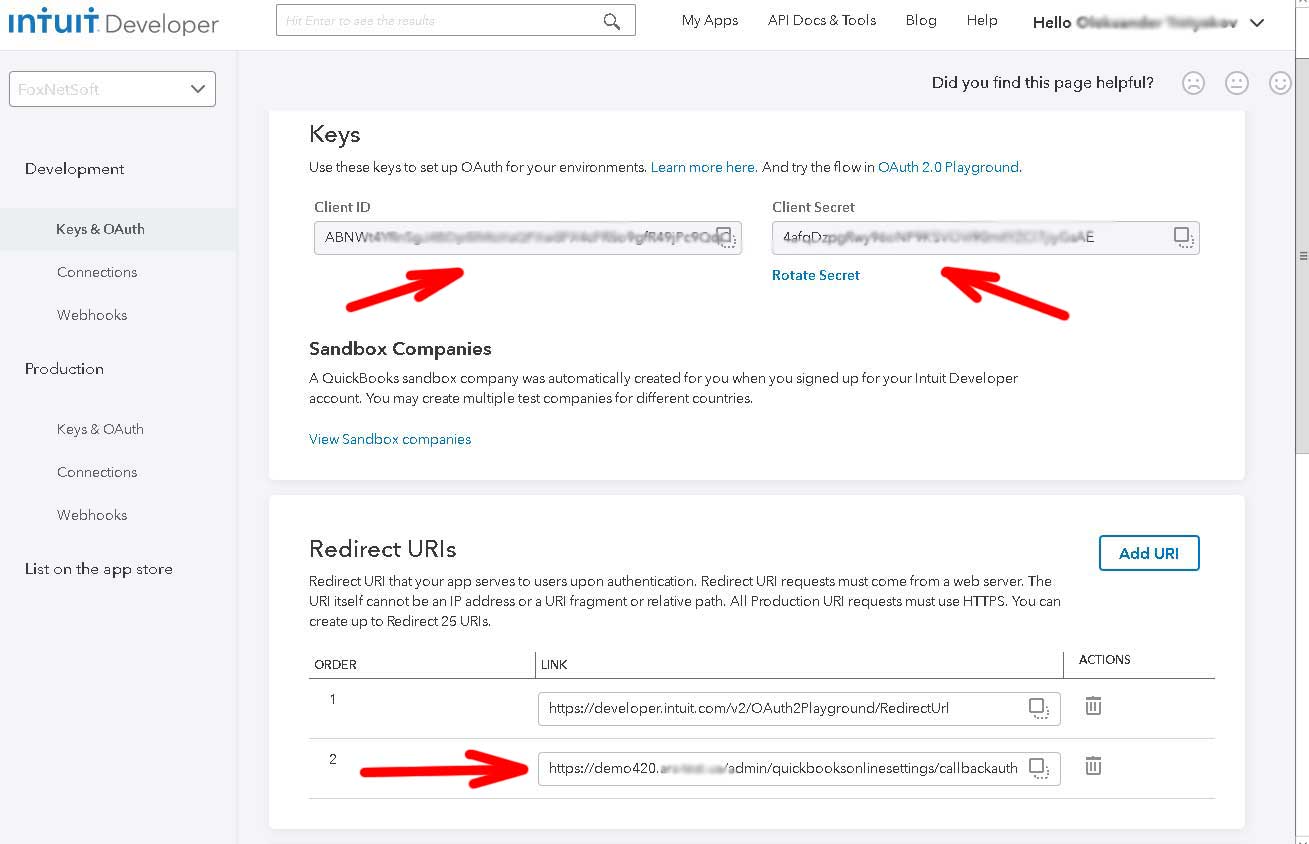Choose the sad face feedback icon
This screenshot has height=844, width=1309.
click(x=1193, y=83)
